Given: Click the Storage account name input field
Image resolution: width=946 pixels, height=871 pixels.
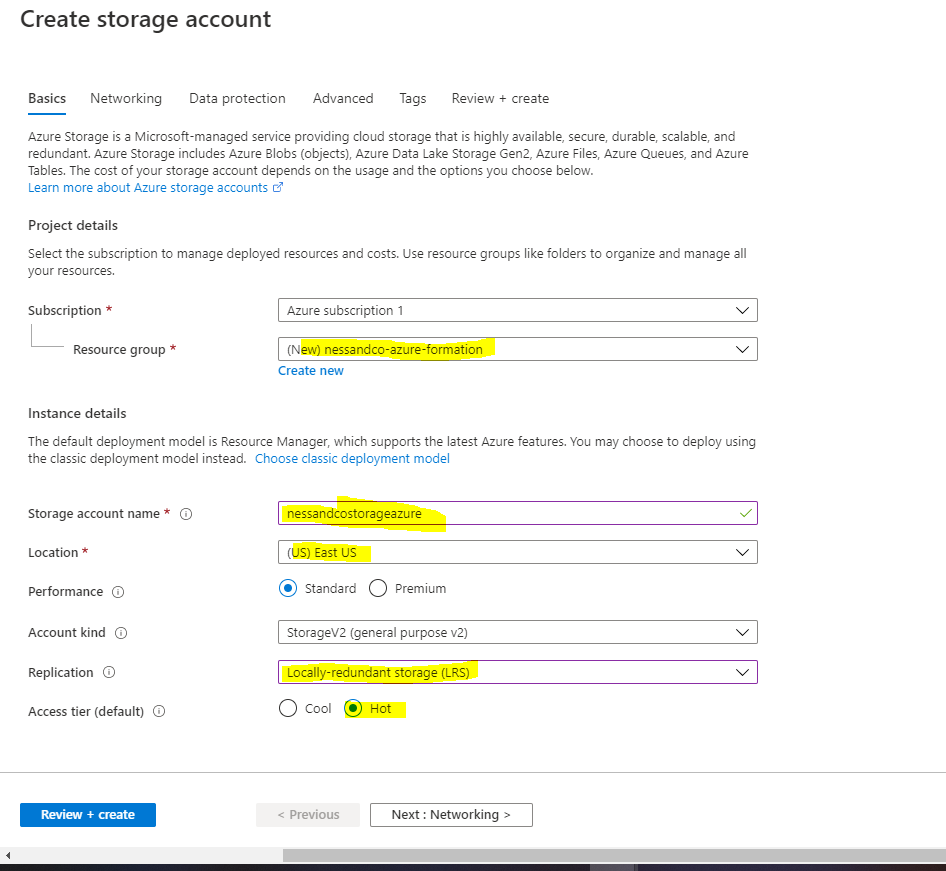Looking at the screenshot, I should pos(518,513).
